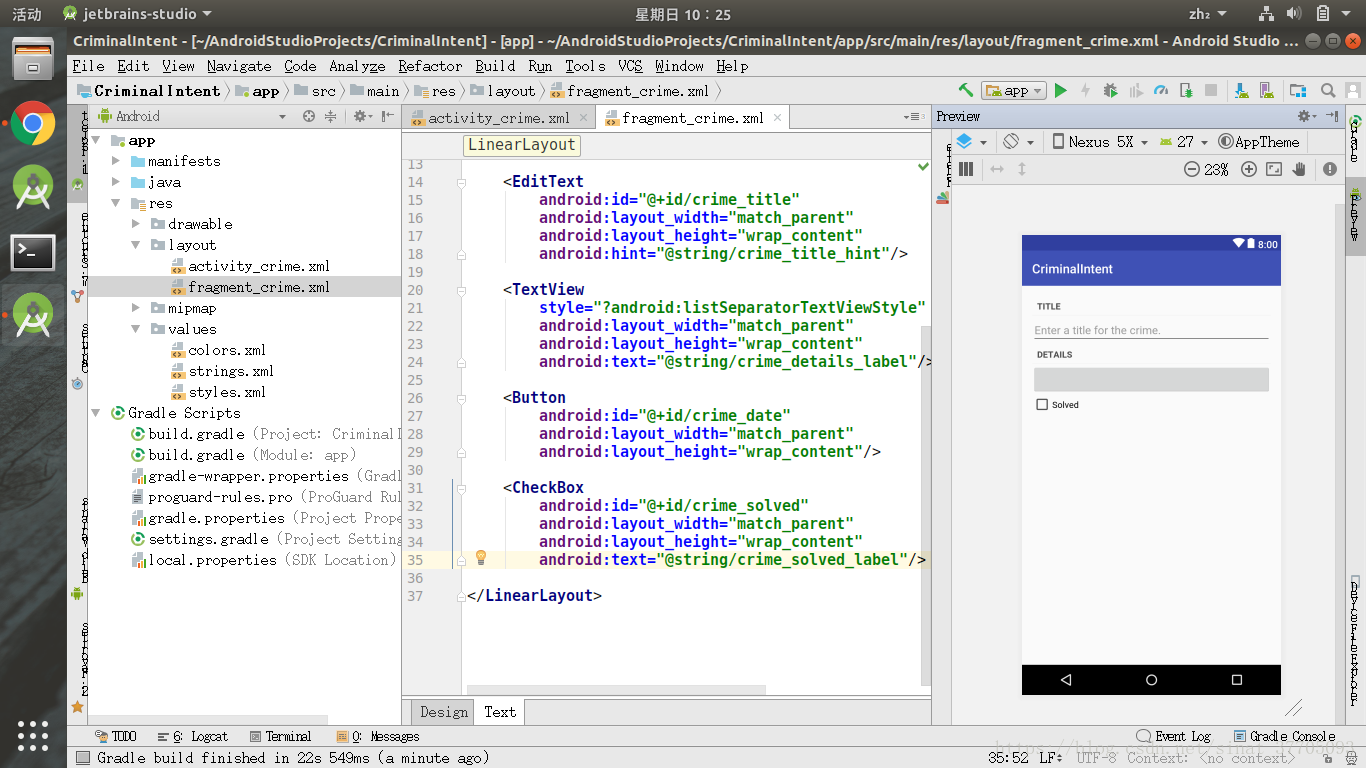Open the Build menu
This screenshot has height=768, width=1366.
click(495, 66)
